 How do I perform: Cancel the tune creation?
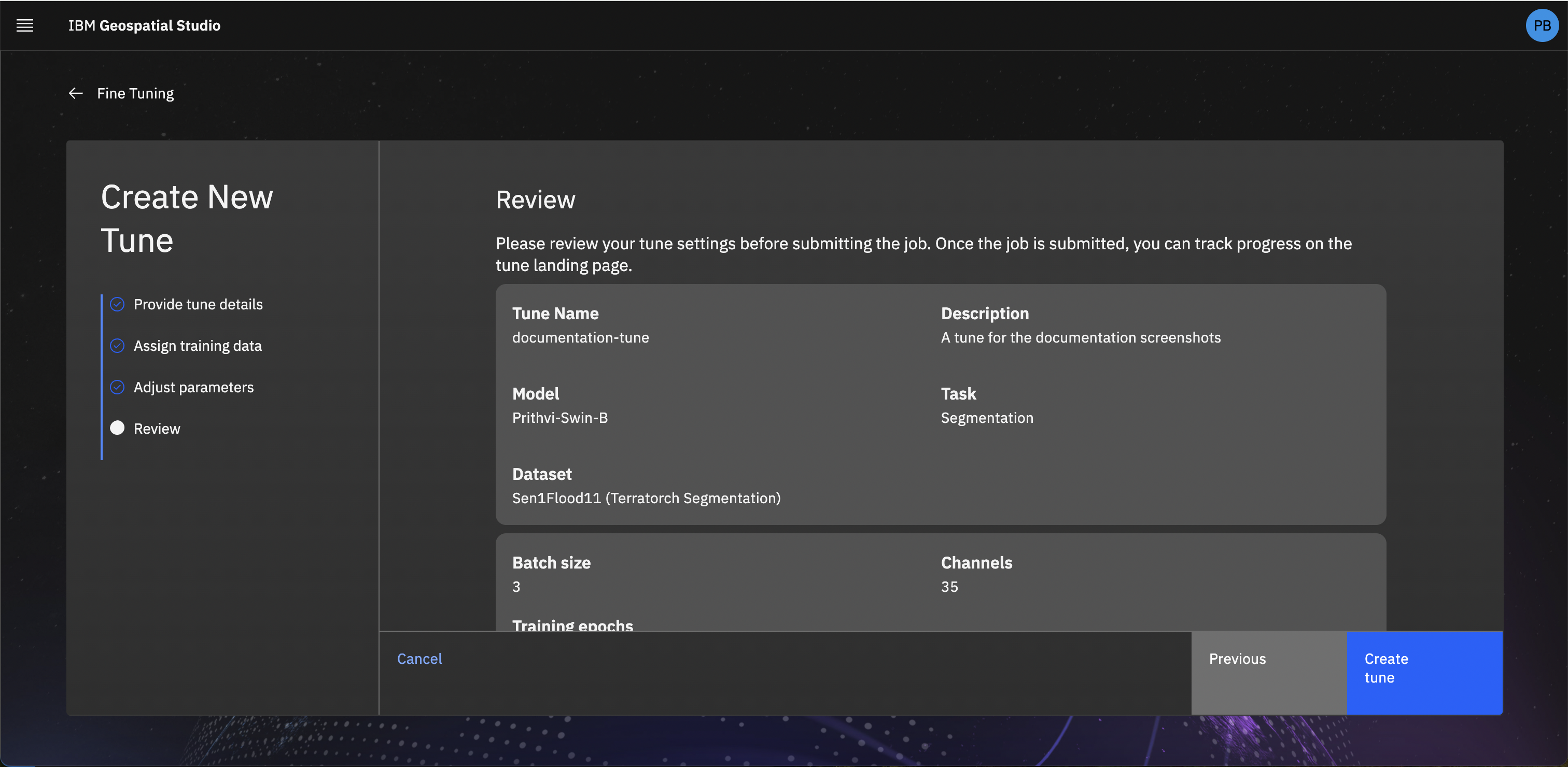tap(419, 659)
